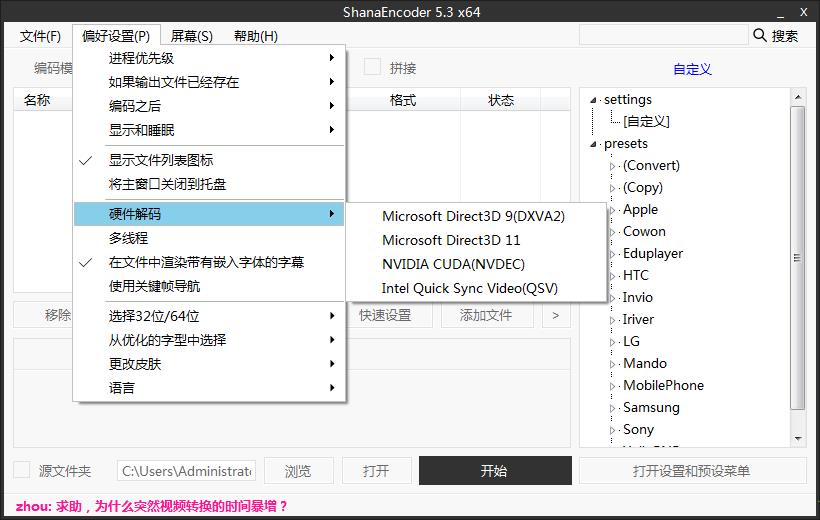820x520 pixels.
Task: Open the 从优化的字型中选择 submenu
Action: pos(209,340)
